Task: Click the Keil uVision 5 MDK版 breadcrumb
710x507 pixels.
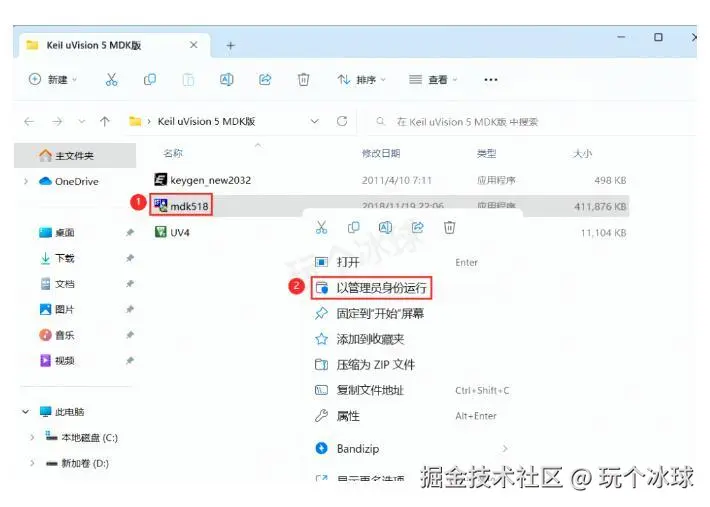Action: [x=206, y=121]
